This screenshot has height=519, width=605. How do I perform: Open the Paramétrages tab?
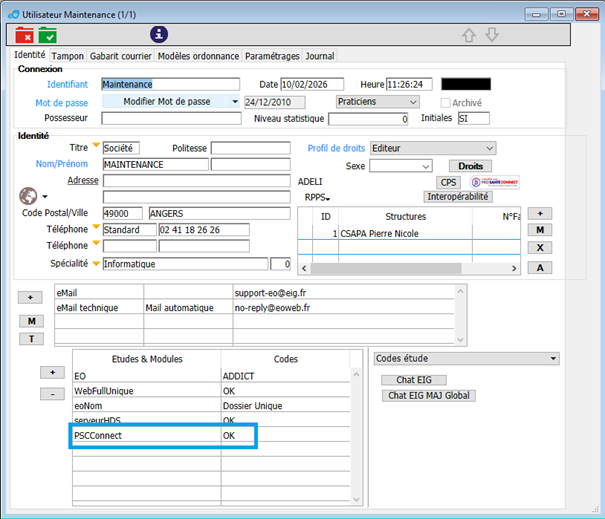point(272,56)
